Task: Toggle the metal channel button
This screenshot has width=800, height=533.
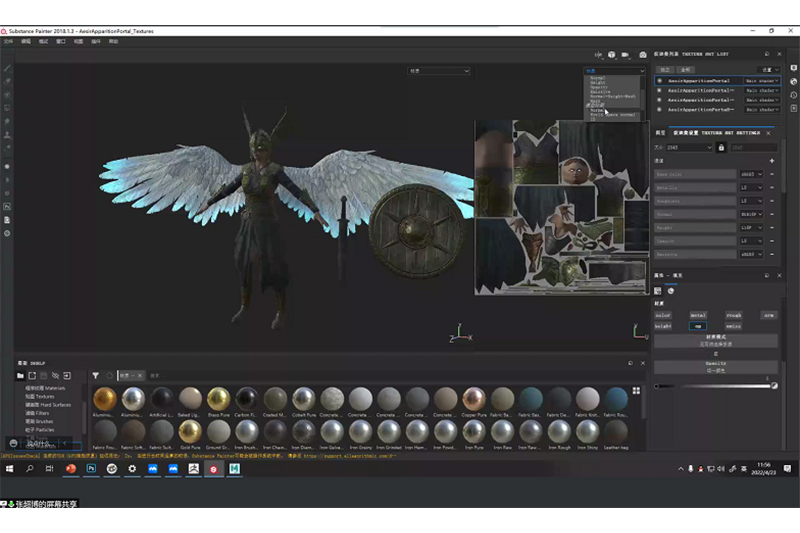Action: click(x=698, y=314)
